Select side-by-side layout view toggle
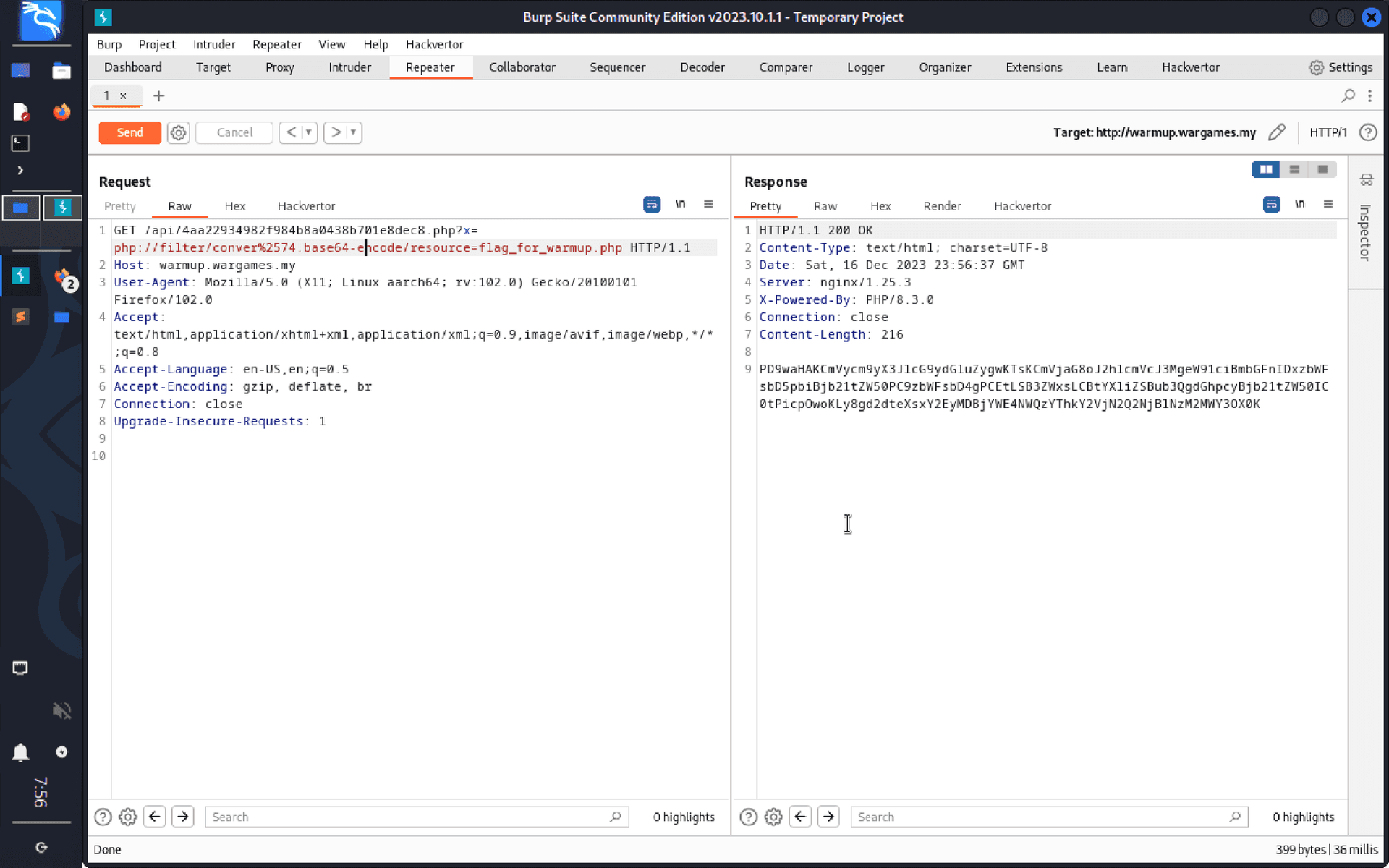The width and height of the screenshot is (1389, 868). click(1265, 169)
